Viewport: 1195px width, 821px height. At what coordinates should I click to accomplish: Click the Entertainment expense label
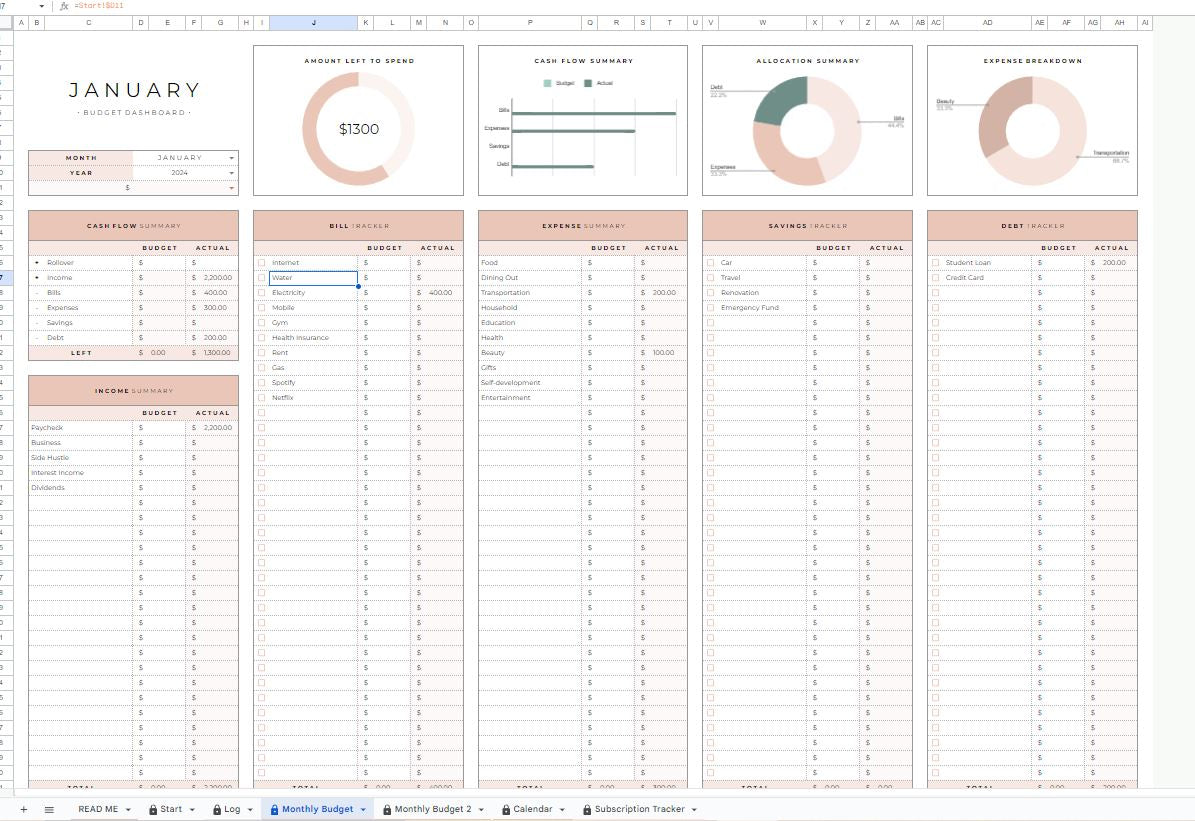[x=505, y=398]
